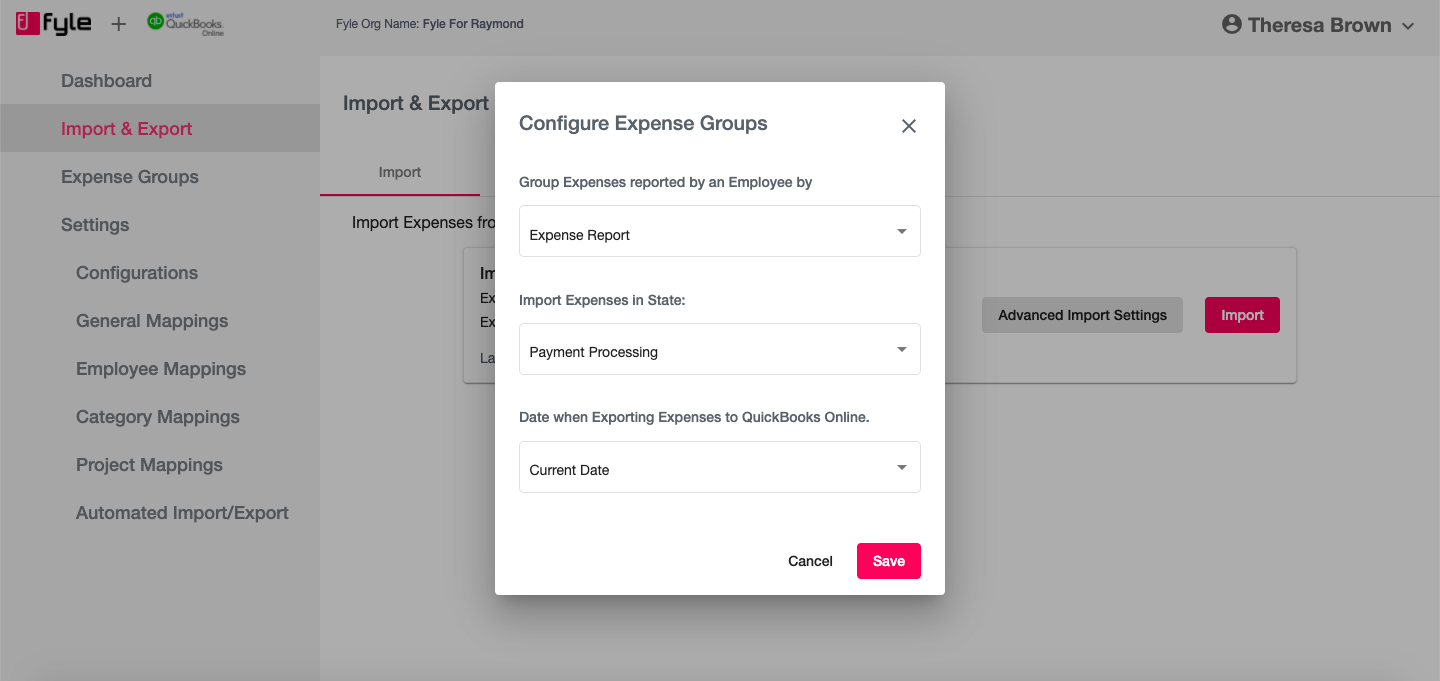Open Settings in sidebar
This screenshot has width=1440, height=681.
pos(95,225)
